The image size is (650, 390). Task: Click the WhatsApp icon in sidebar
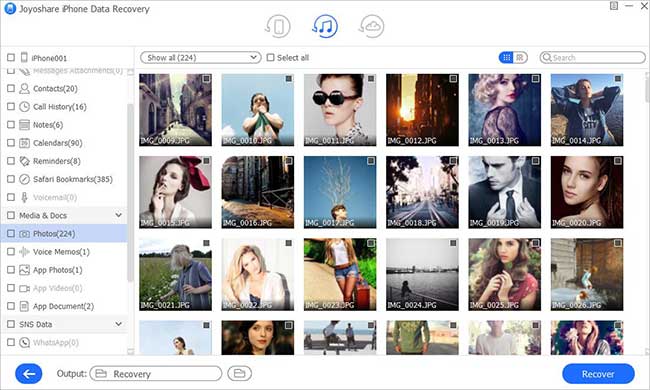coord(24,342)
